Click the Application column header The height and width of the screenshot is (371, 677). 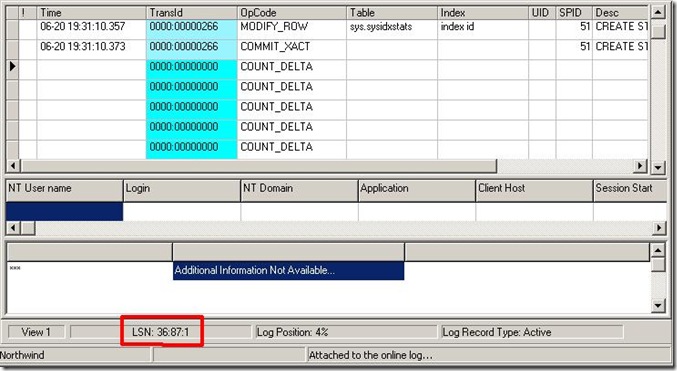(417, 190)
